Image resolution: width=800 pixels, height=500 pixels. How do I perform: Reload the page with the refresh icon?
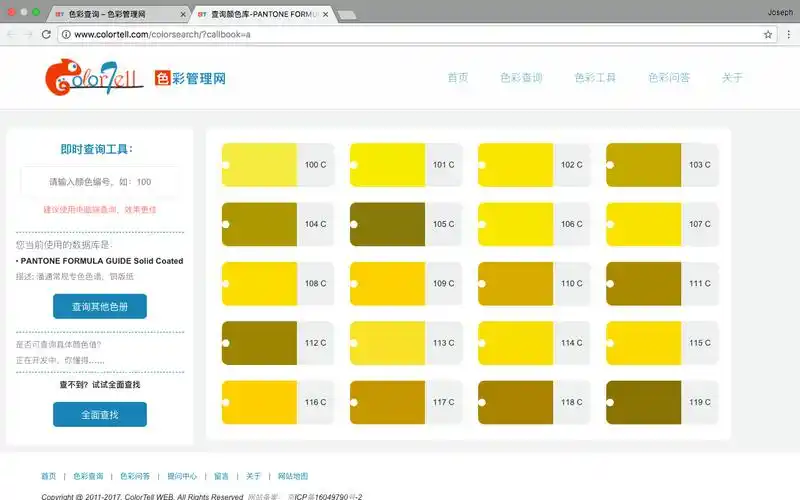pos(45,34)
